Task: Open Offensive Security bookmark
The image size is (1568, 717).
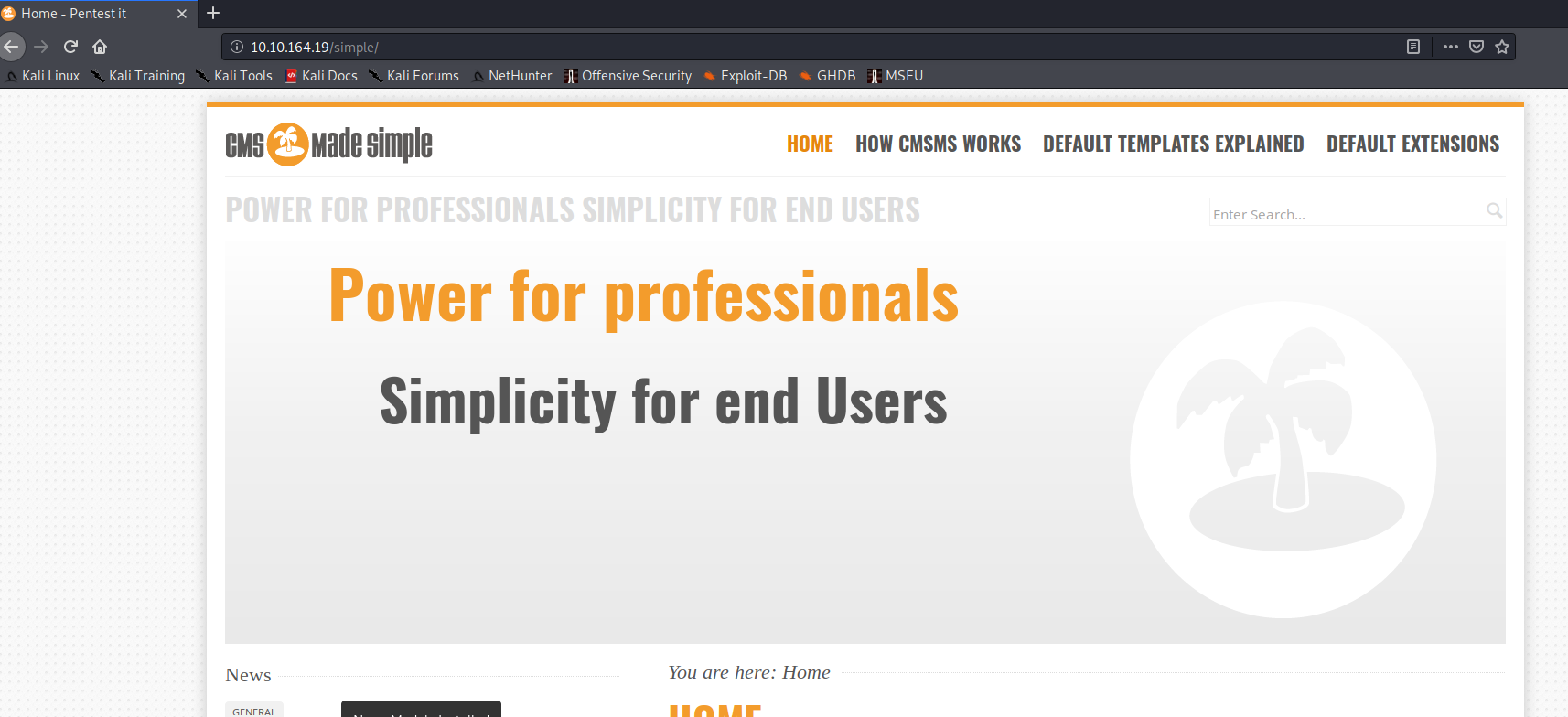Action: click(628, 76)
